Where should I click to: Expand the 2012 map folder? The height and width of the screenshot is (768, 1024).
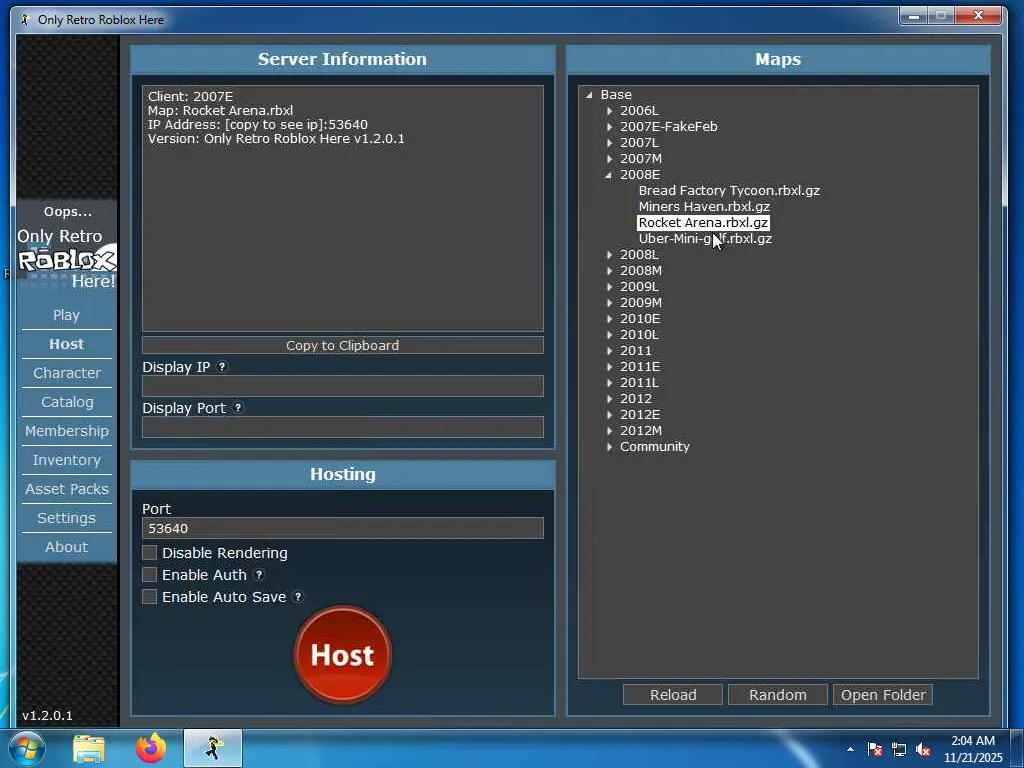pos(609,399)
